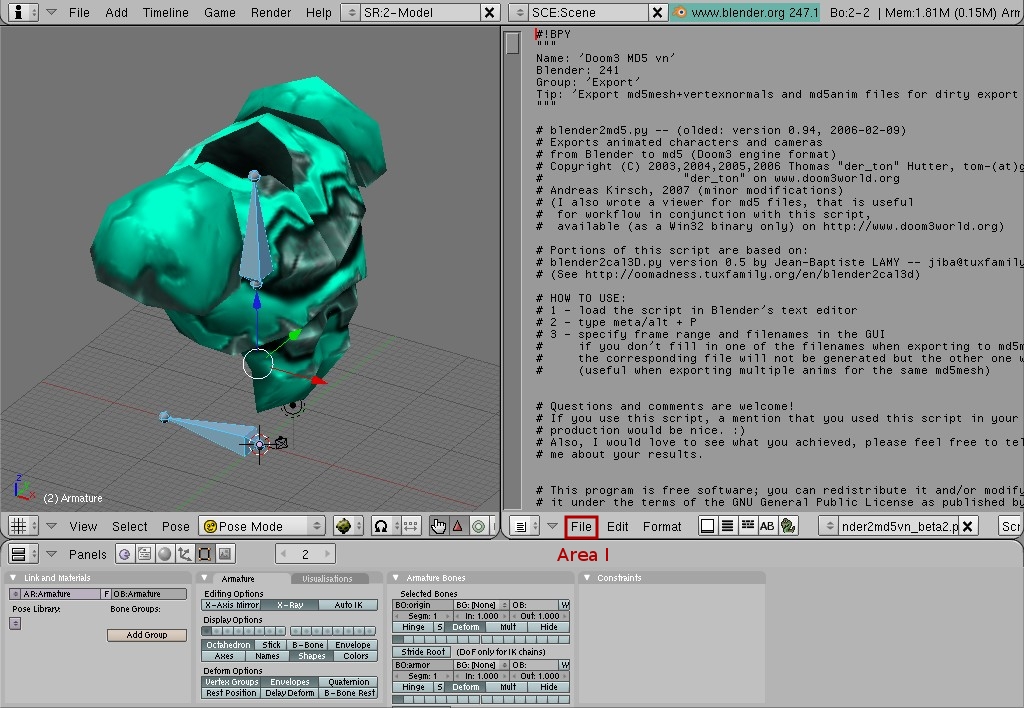Image resolution: width=1024 pixels, height=708 pixels.
Task: Select the translate manipulator triangle icon
Action: tap(458, 526)
